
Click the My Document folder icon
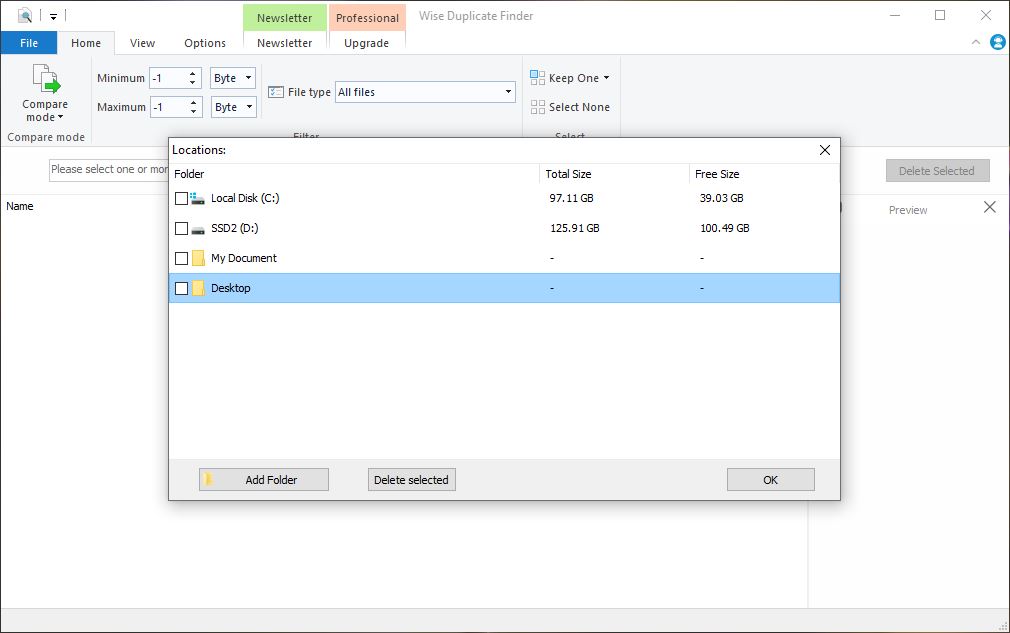(x=198, y=258)
